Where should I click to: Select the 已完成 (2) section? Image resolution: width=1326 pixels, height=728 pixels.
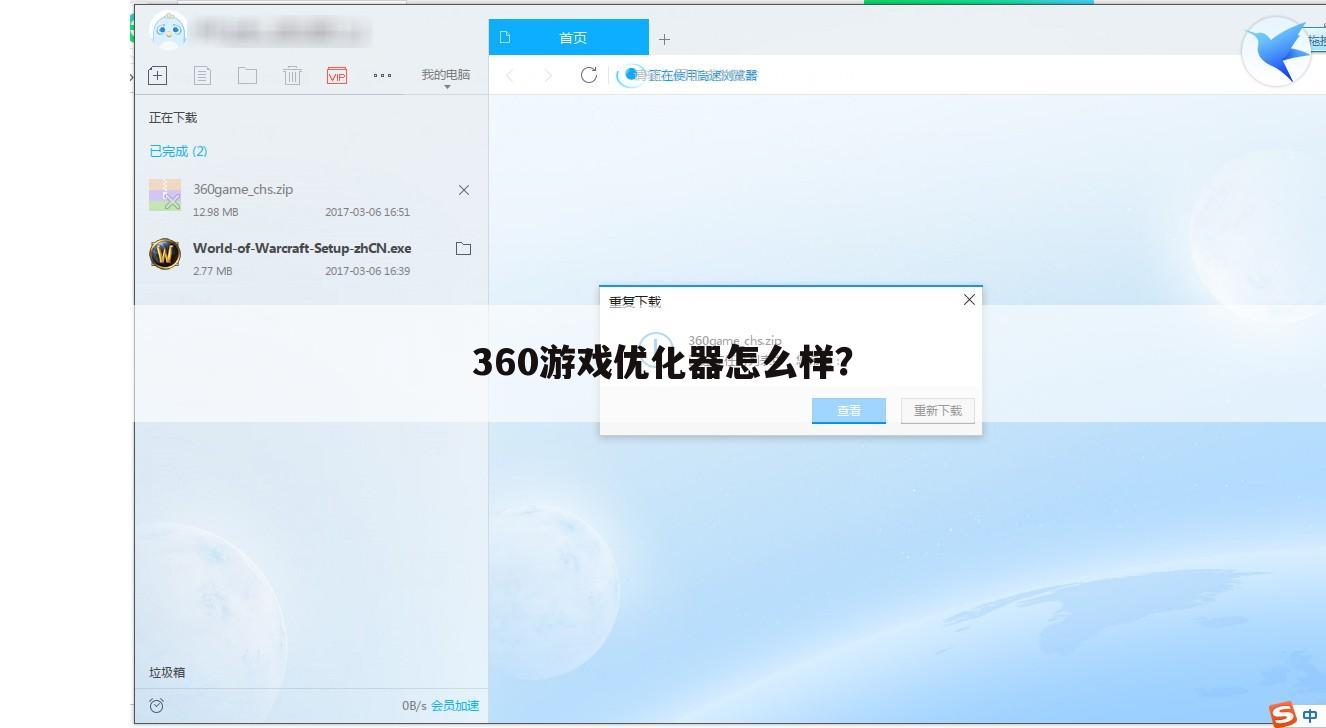(x=178, y=151)
